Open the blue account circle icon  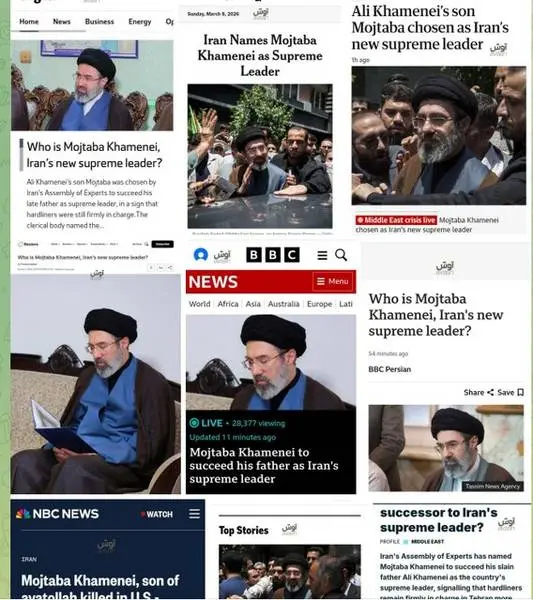[200, 254]
